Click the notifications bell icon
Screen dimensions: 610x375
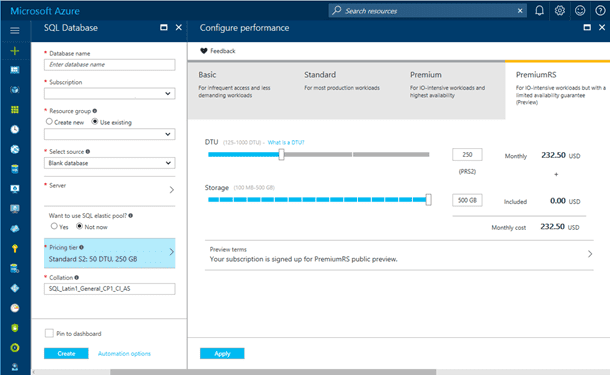tap(539, 11)
